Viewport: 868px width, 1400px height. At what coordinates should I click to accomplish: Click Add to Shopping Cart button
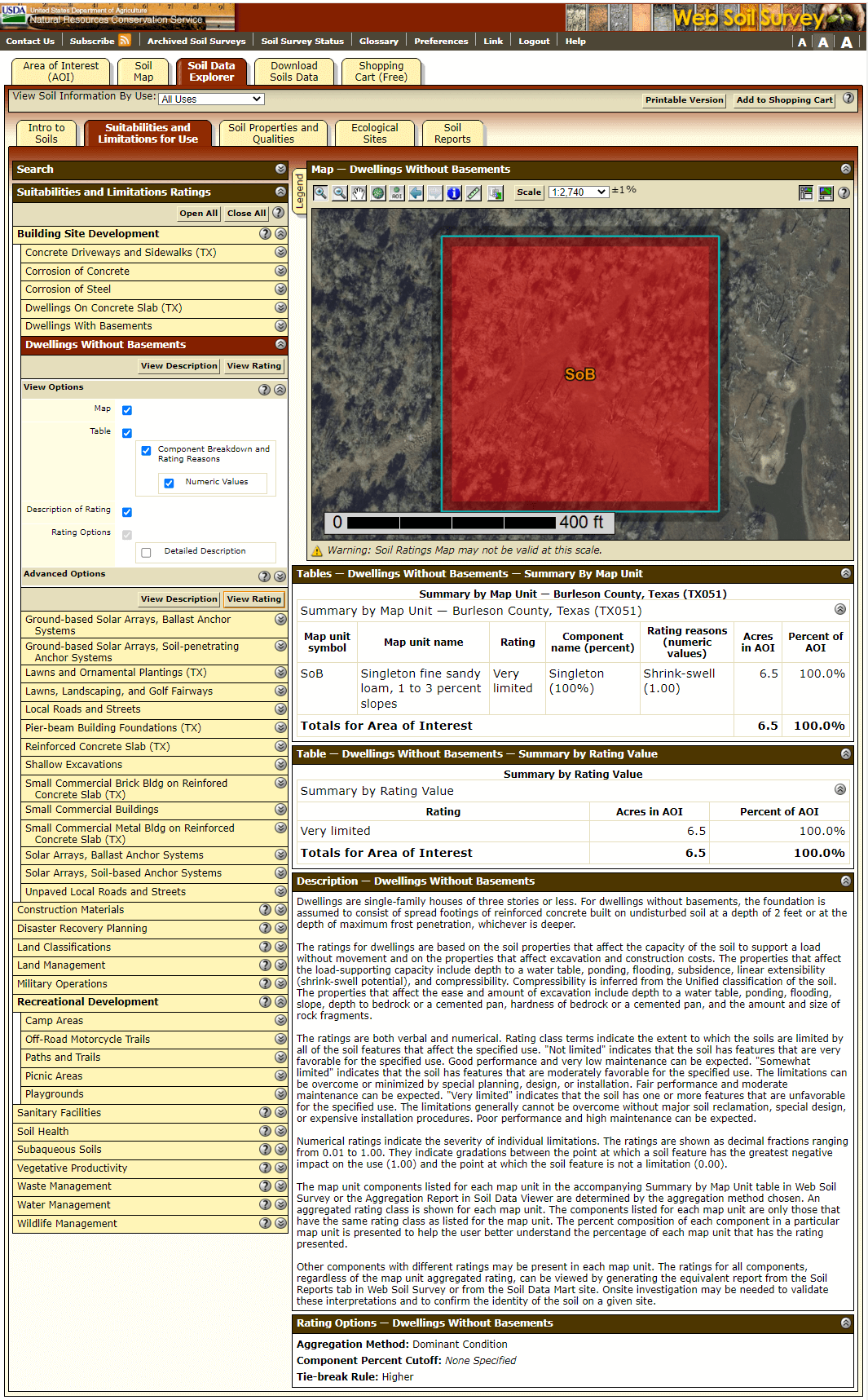pyautogui.click(x=784, y=100)
